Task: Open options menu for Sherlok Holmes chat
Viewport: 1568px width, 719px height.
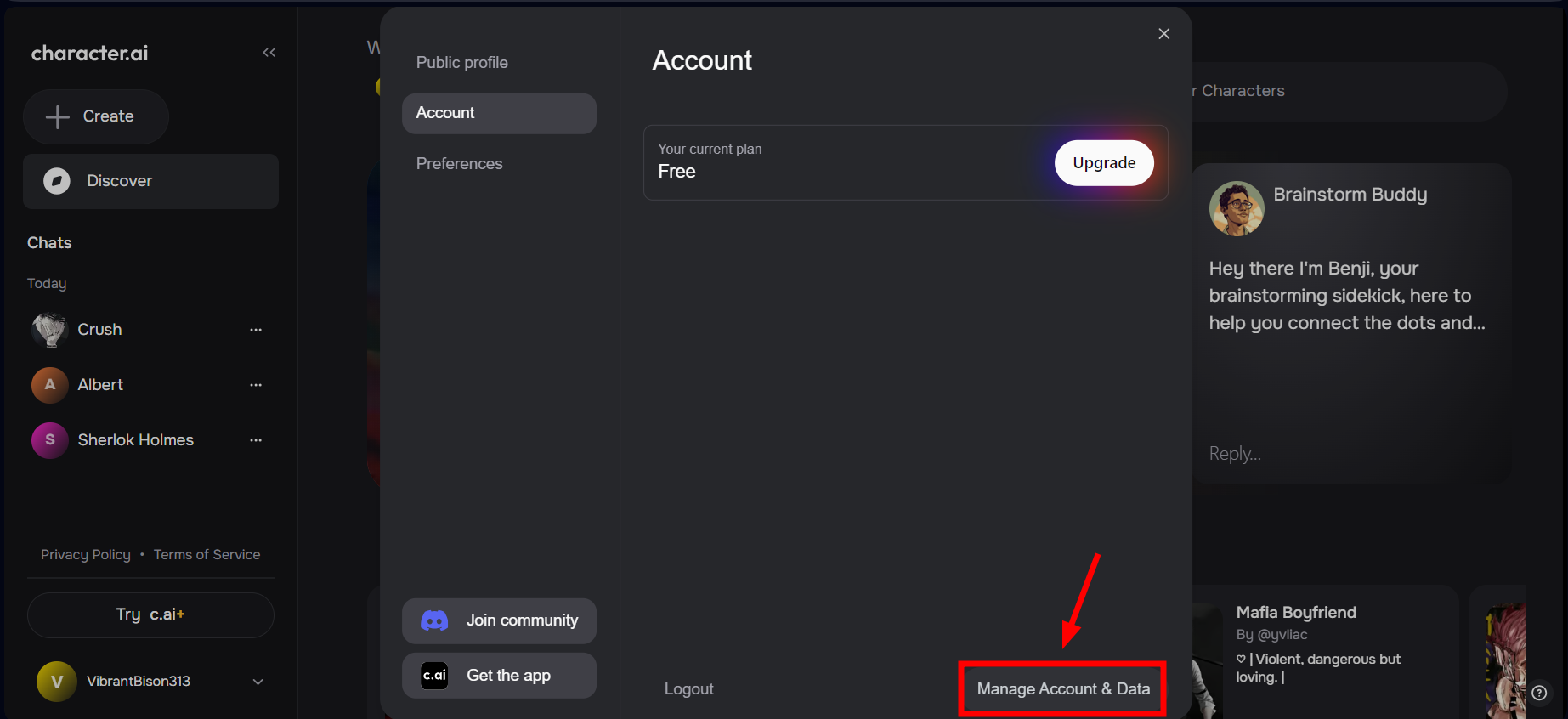Action: point(256,440)
